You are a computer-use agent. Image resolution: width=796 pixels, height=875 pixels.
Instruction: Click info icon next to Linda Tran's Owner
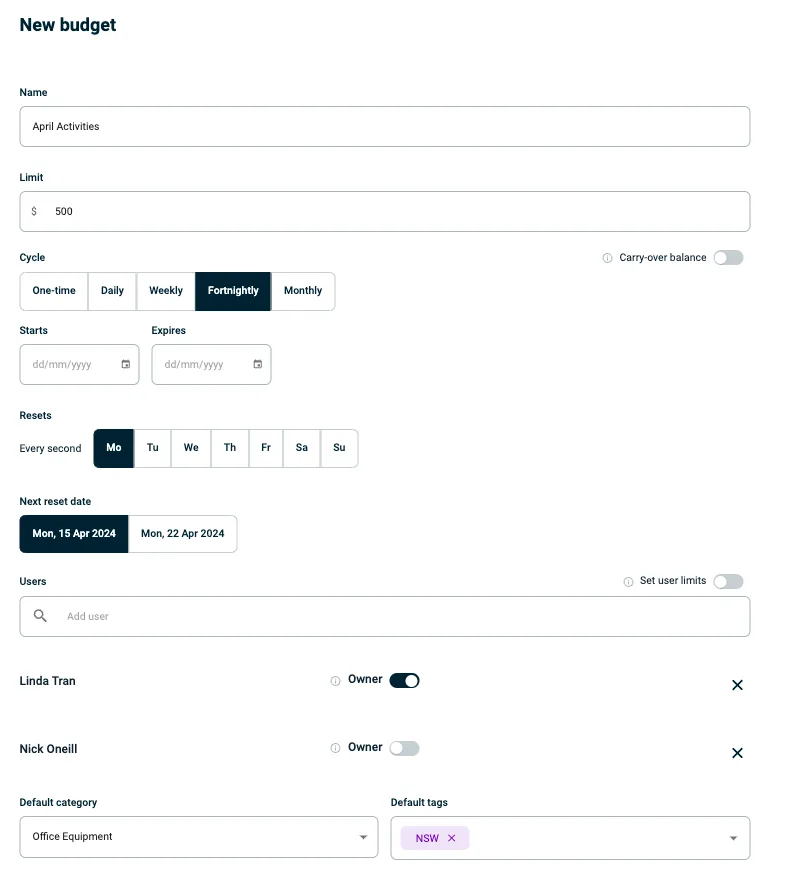coord(335,681)
